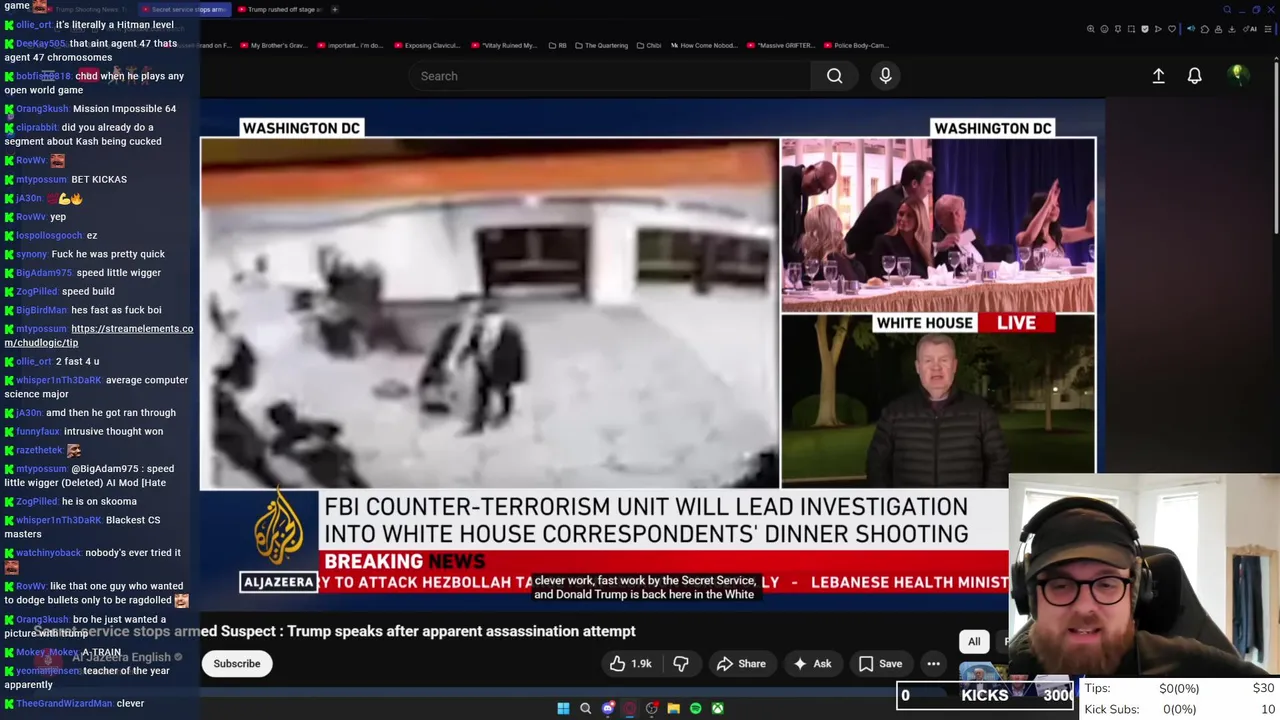
Task: Click chat username TheeGrandWizardMan
Action: tap(64, 703)
